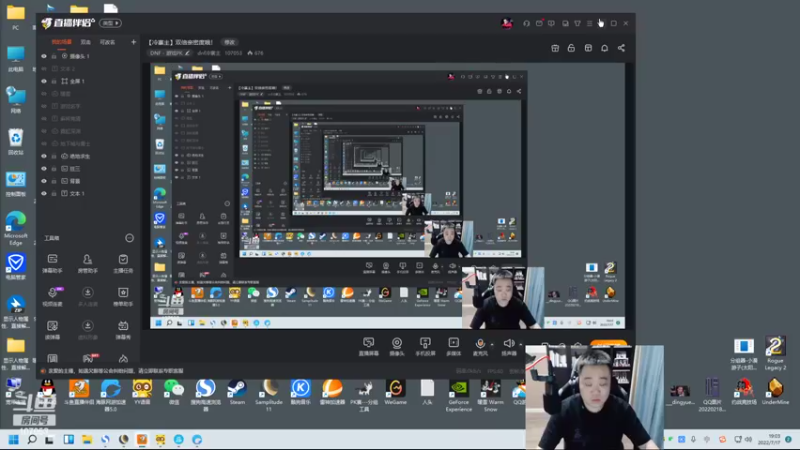Image resolution: width=800 pixels, height=450 pixels.
Task: Open the Windows Start menu
Action: 14,439
